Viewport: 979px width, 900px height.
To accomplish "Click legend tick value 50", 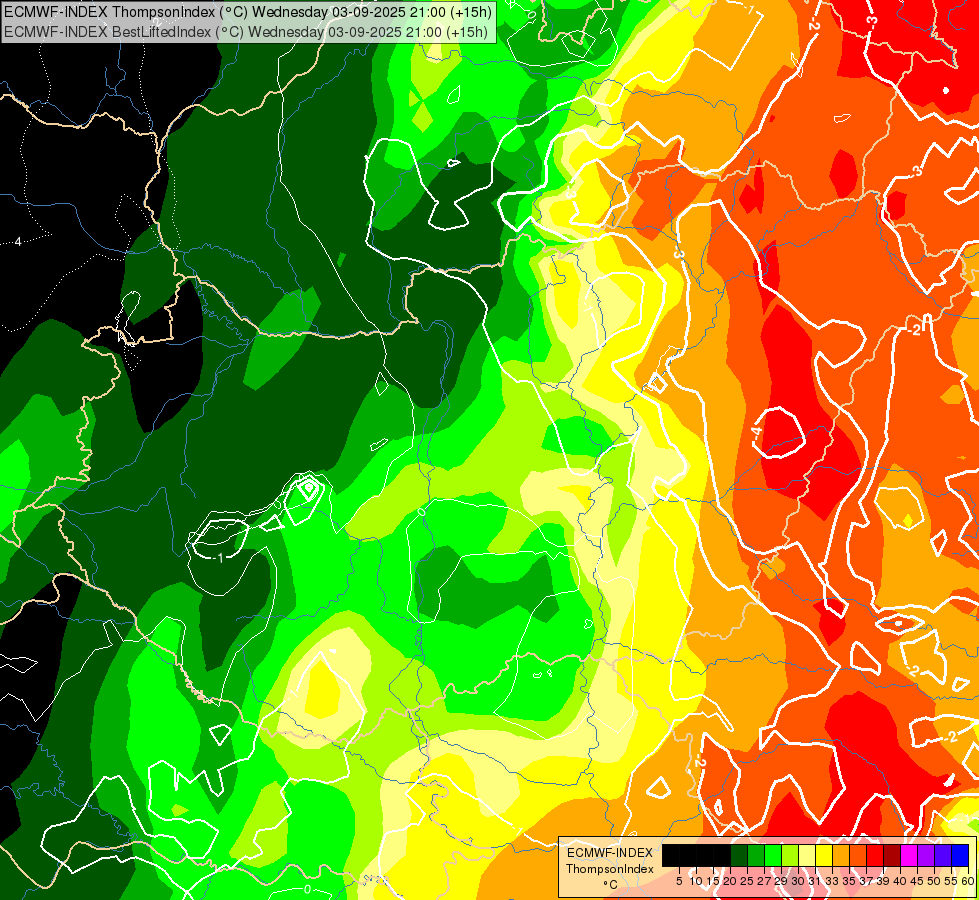I will [934, 881].
